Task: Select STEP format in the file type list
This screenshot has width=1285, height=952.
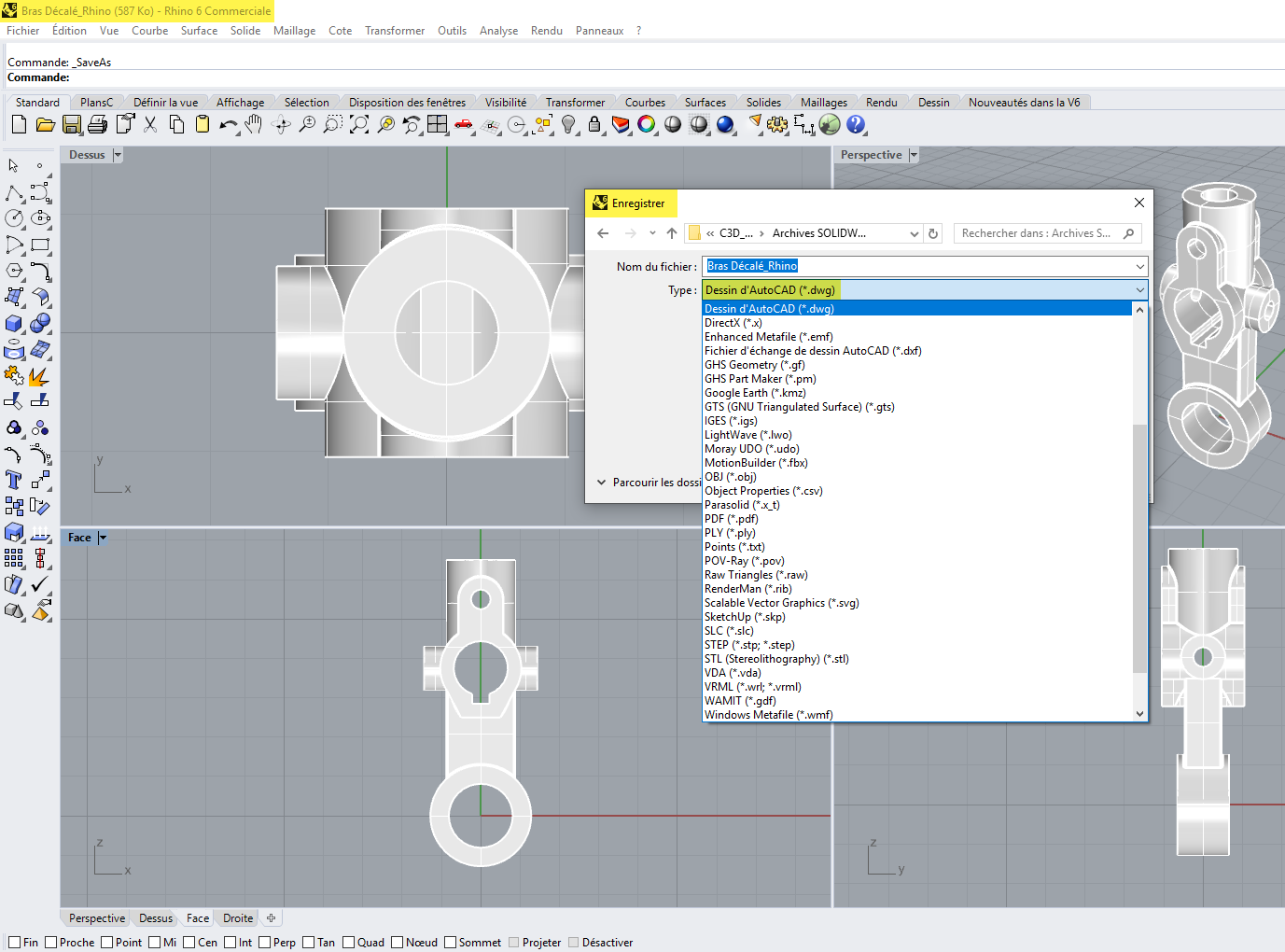Action: point(748,644)
